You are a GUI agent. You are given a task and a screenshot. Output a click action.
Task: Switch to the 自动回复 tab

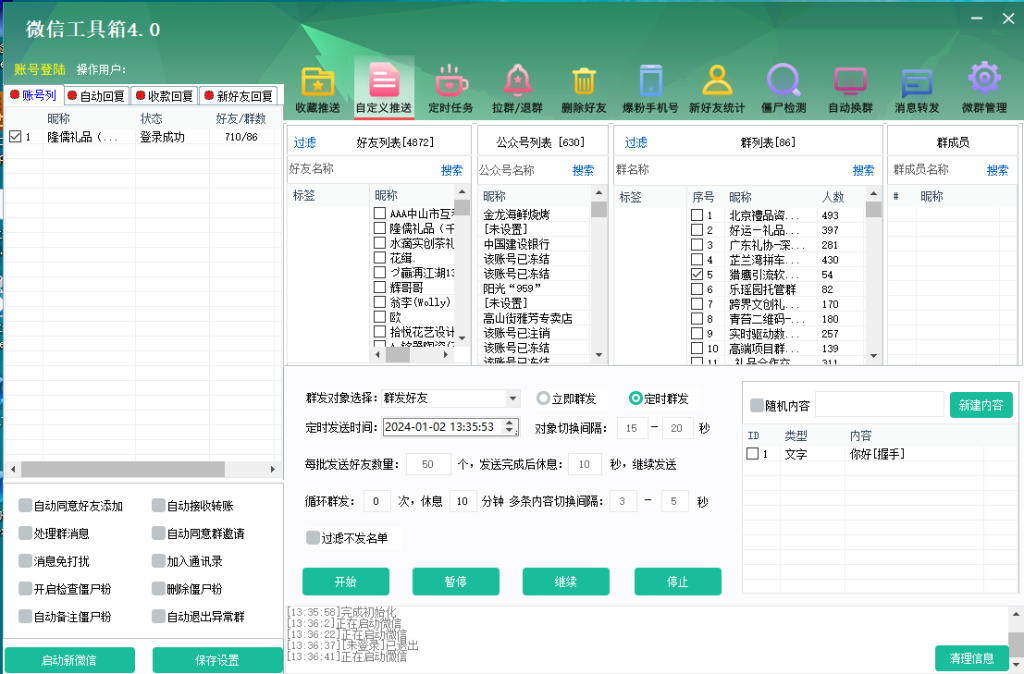[96, 96]
